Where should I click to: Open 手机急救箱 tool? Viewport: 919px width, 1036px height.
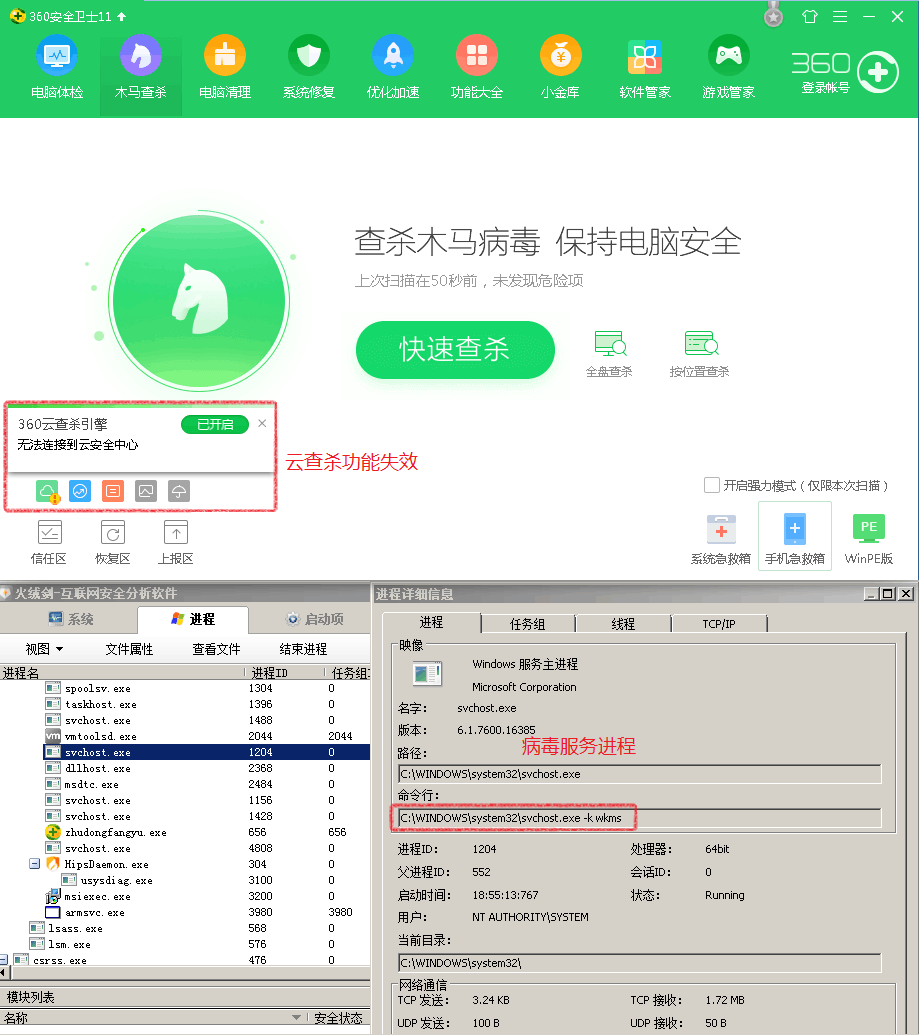(x=795, y=536)
